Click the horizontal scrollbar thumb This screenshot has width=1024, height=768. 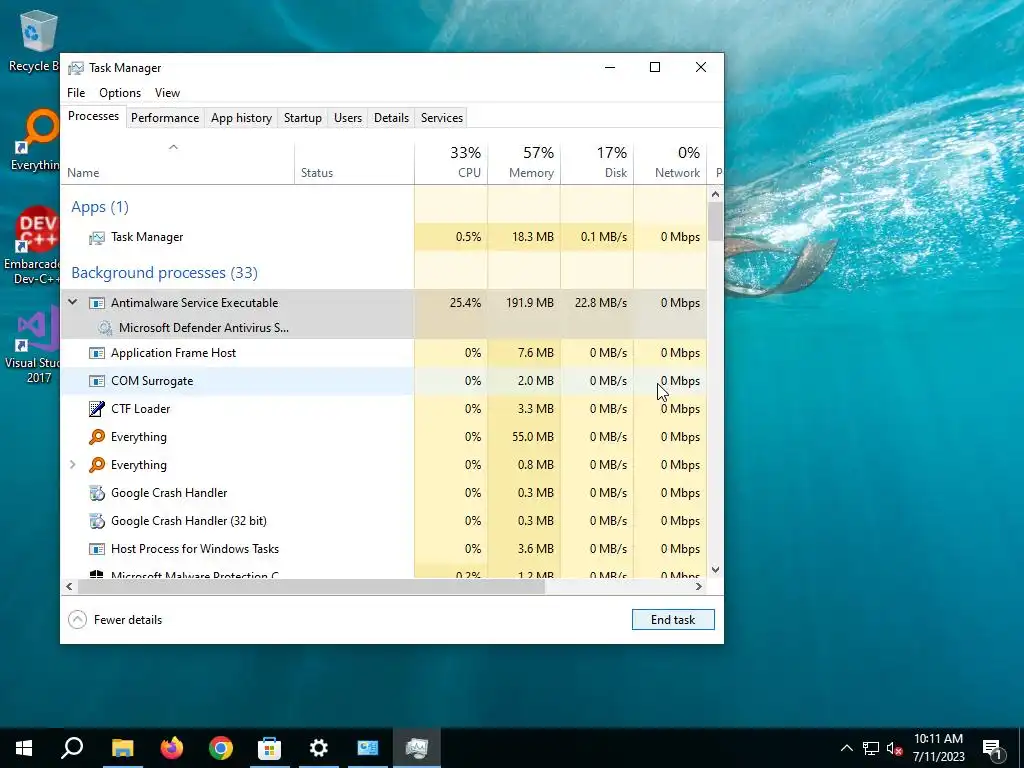click(311, 586)
